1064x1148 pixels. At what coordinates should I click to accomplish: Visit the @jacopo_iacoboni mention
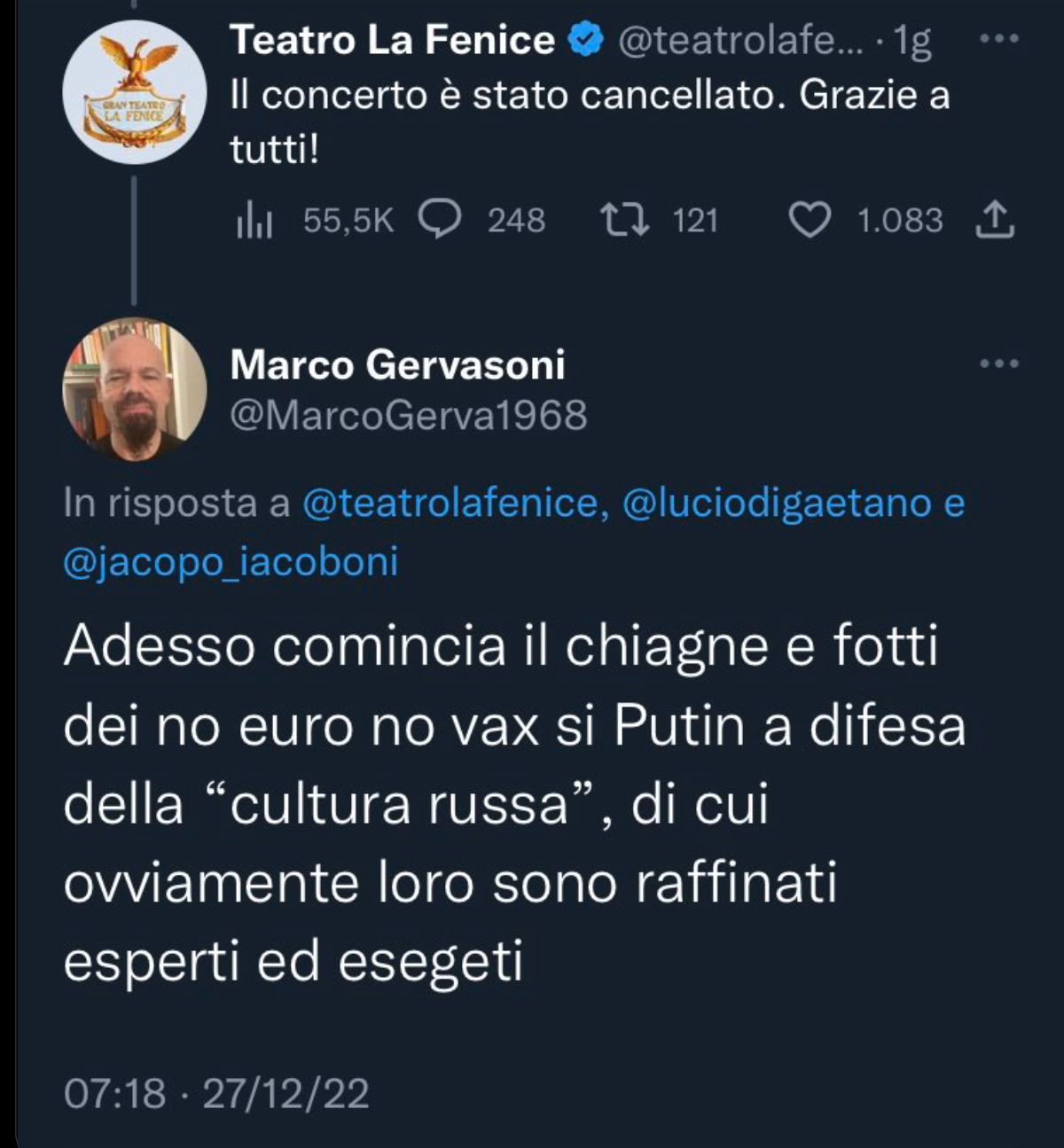[231, 562]
